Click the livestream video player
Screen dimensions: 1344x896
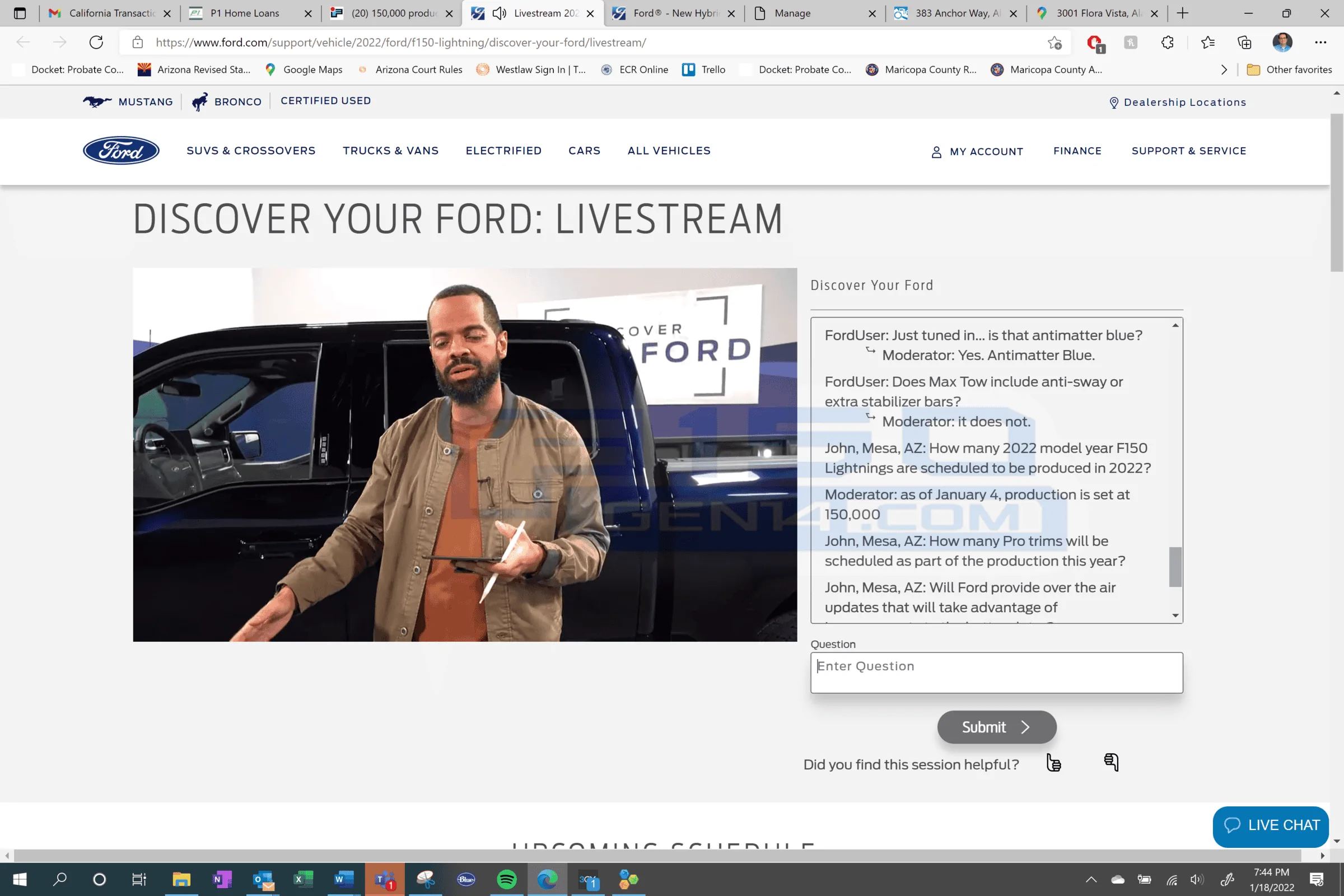coord(465,454)
